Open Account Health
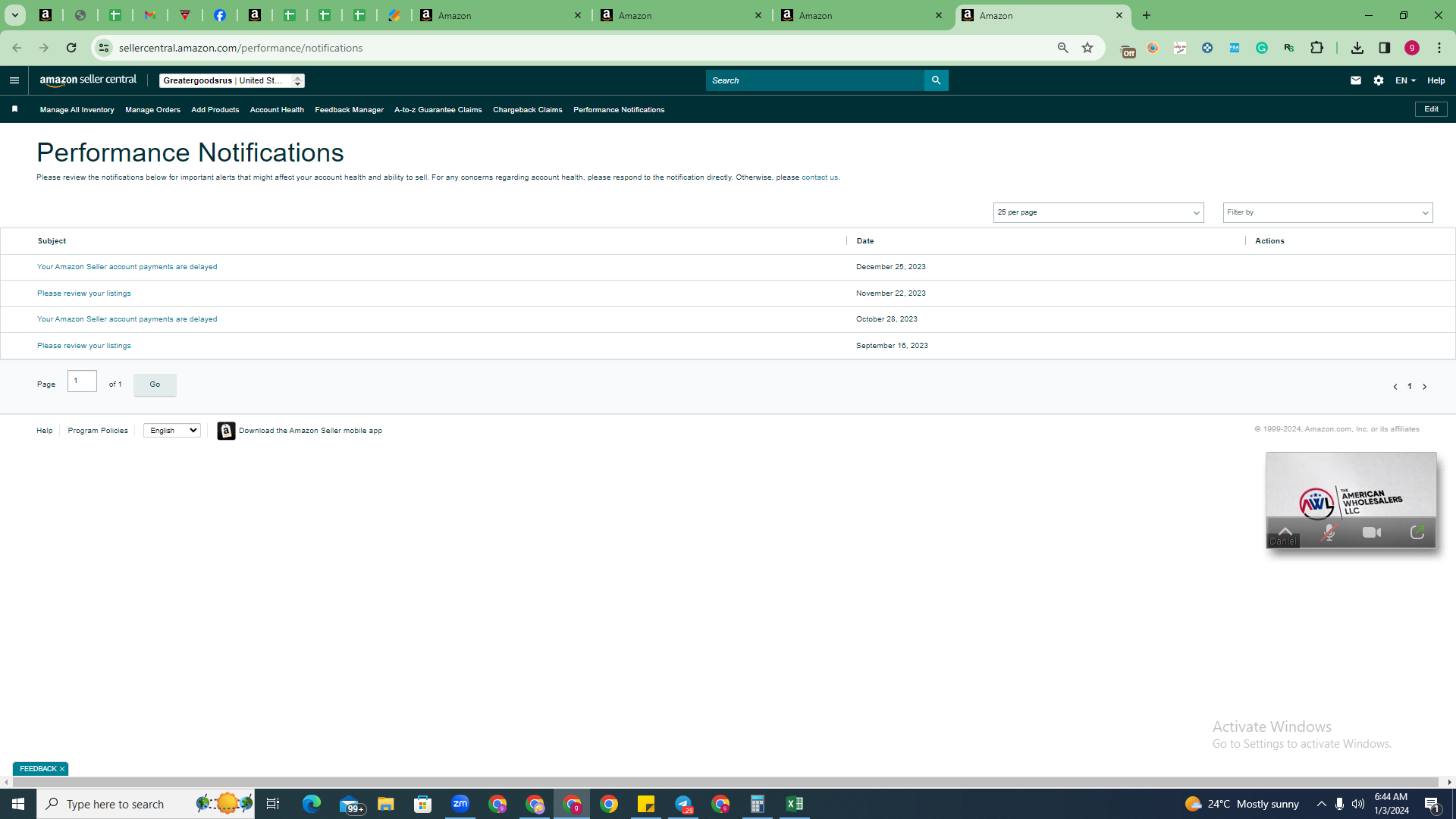Screen dimensions: 1456x819 [277, 110]
